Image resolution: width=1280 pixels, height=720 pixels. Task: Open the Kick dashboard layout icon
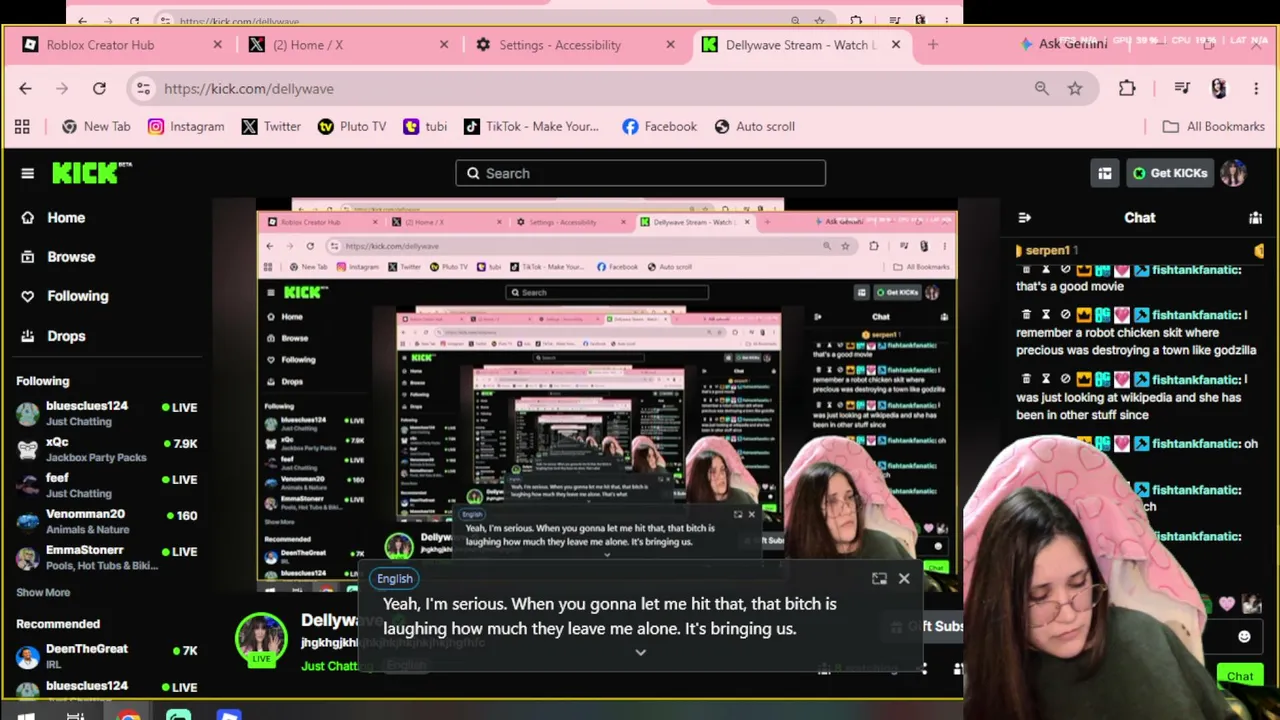pyautogui.click(x=1105, y=173)
